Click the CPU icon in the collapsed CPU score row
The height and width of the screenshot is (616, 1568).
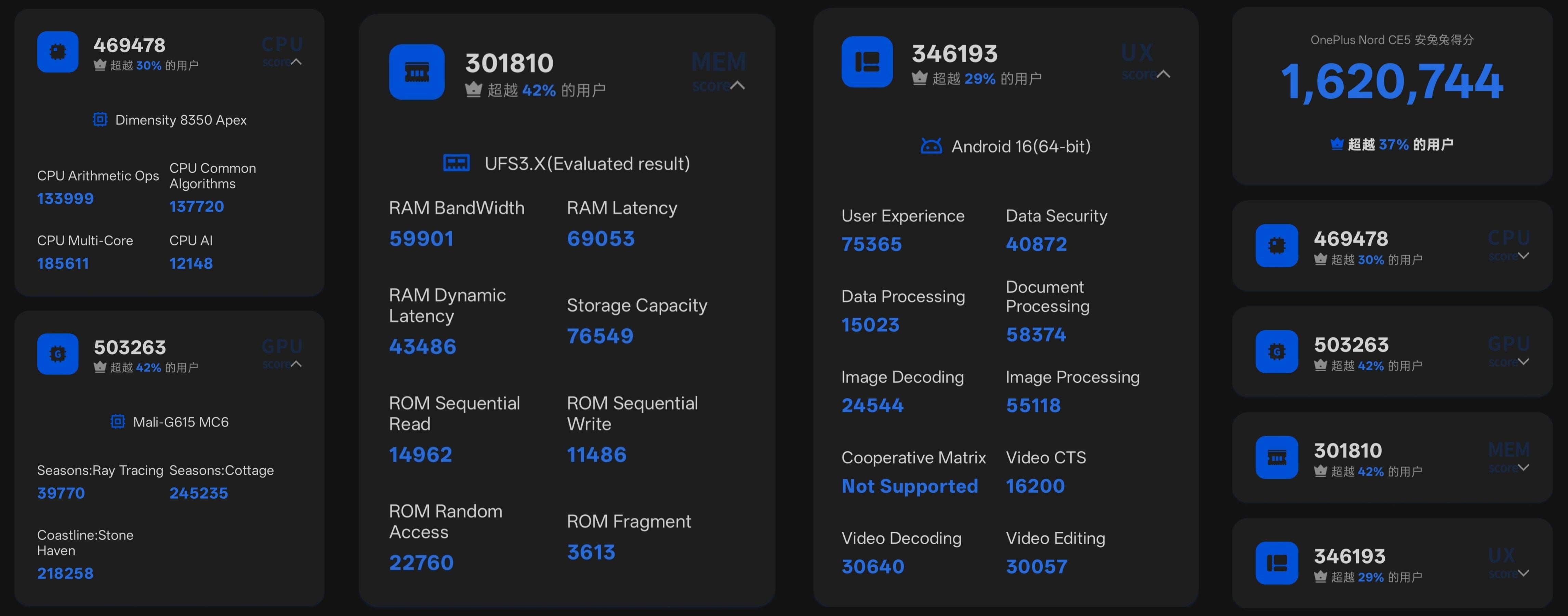click(1277, 246)
